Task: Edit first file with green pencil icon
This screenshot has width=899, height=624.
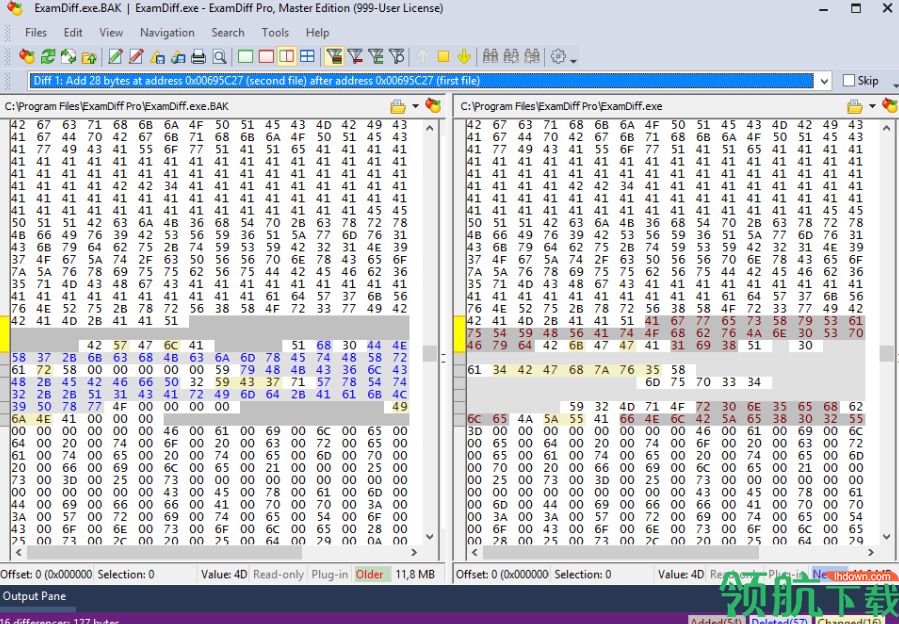Action: pyautogui.click(x=115, y=56)
